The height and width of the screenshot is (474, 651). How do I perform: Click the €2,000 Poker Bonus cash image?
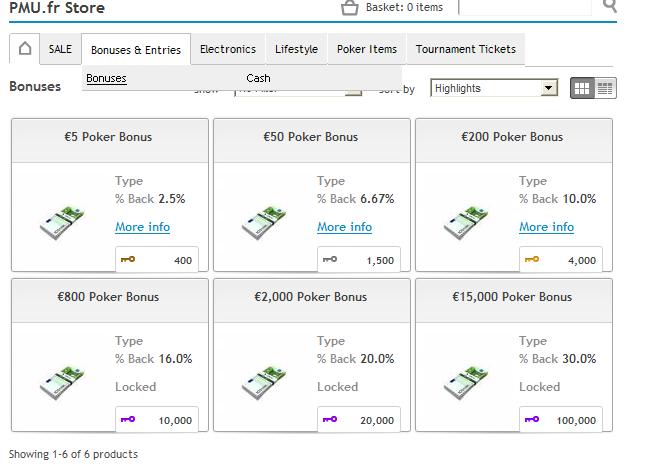pyautogui.click(x=265, y=381)
